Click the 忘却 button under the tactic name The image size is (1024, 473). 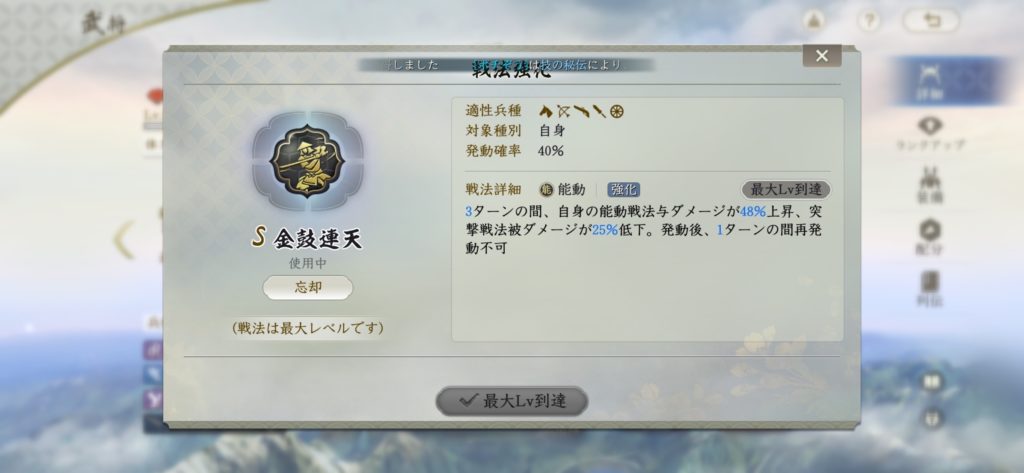pos(308,287)
